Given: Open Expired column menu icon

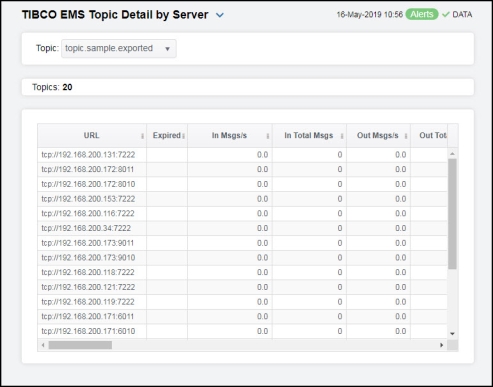Looking at the screenshot, I should pyautogui.click(x=184, y=136).
